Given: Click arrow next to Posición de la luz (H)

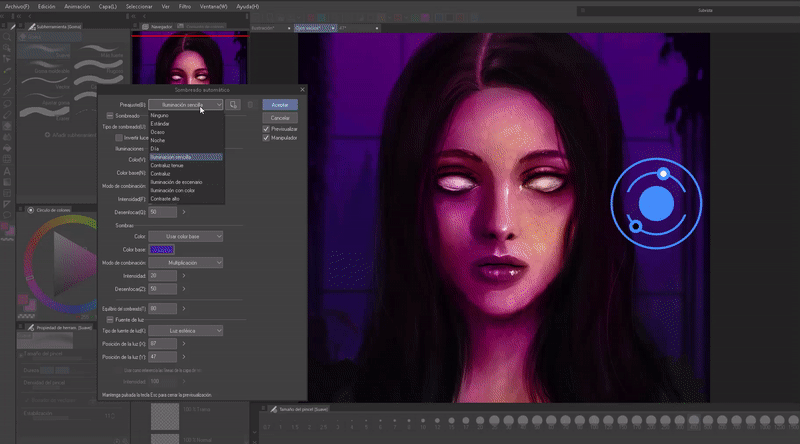Looking at the screenshot, I should [182, 343].
